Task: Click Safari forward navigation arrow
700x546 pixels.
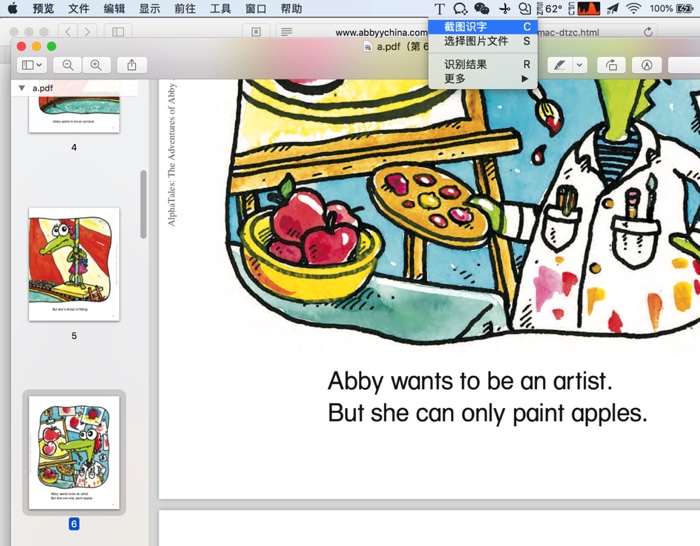Action: (x=87, y=32)
